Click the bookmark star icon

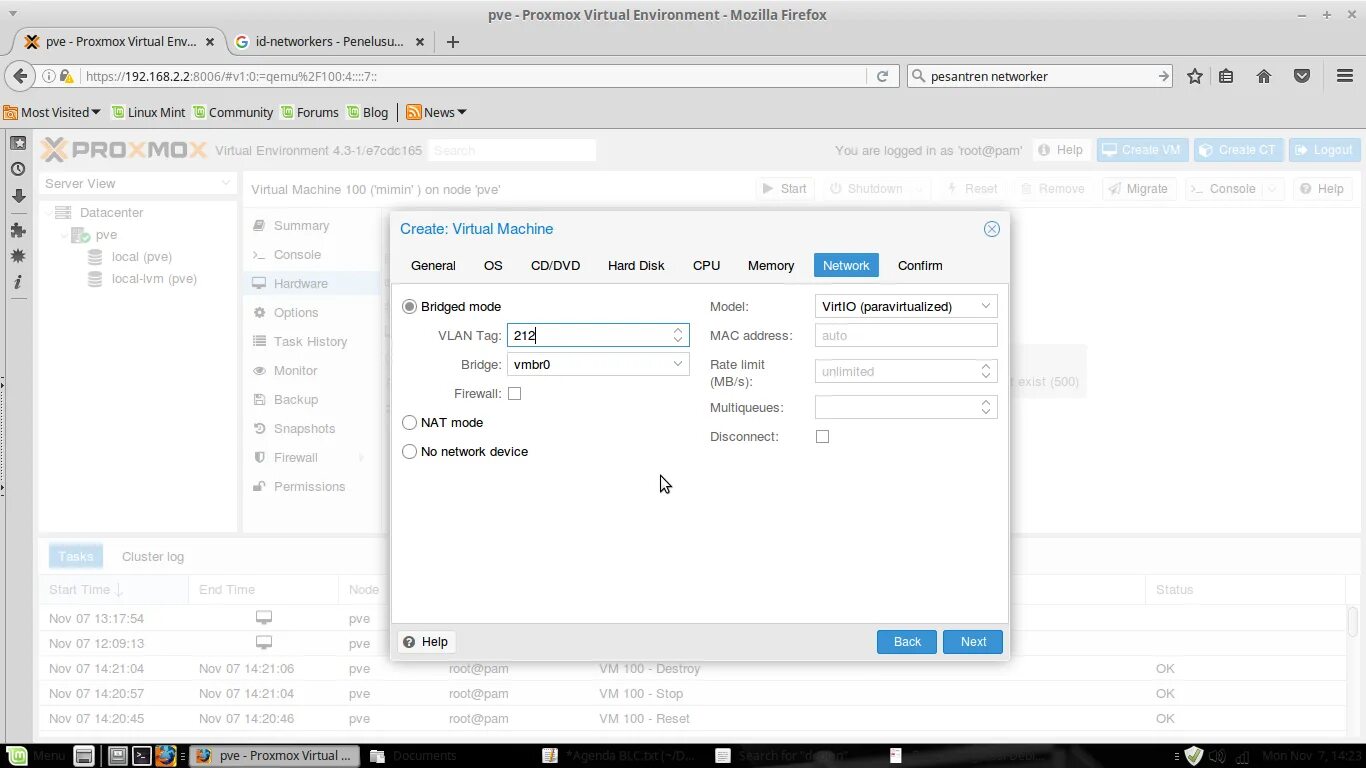(1194, 76)
